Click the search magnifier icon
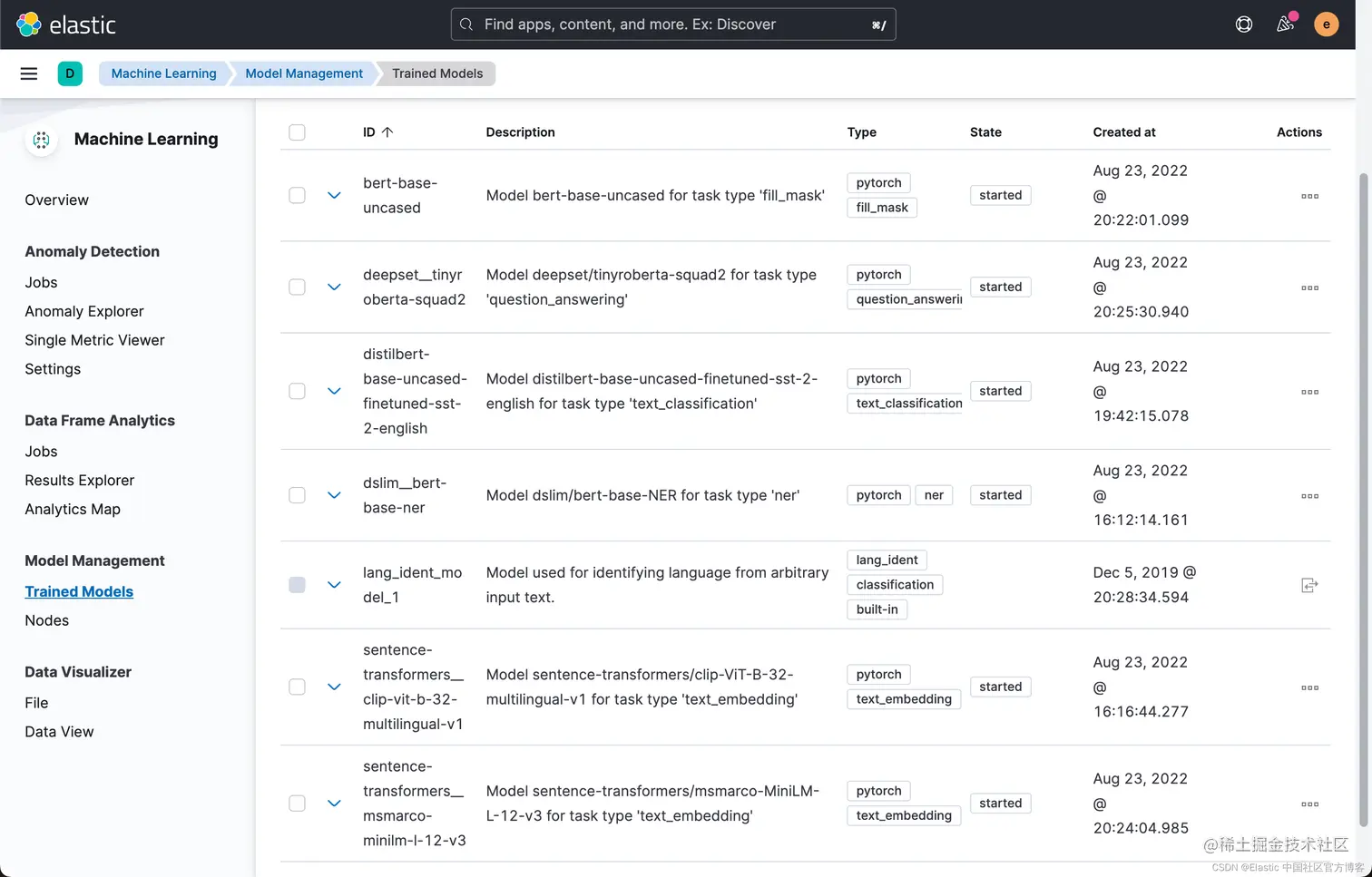 point(466,24)
